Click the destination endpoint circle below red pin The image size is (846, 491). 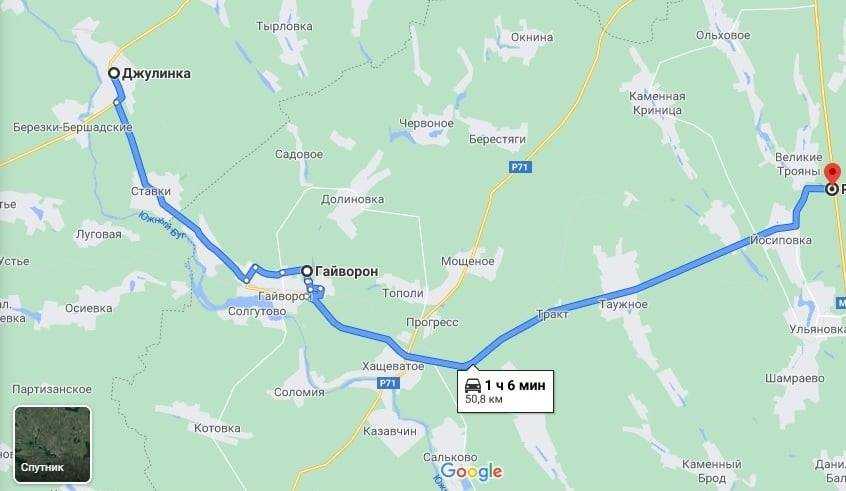pyautogui.click(x=833, y=189)
